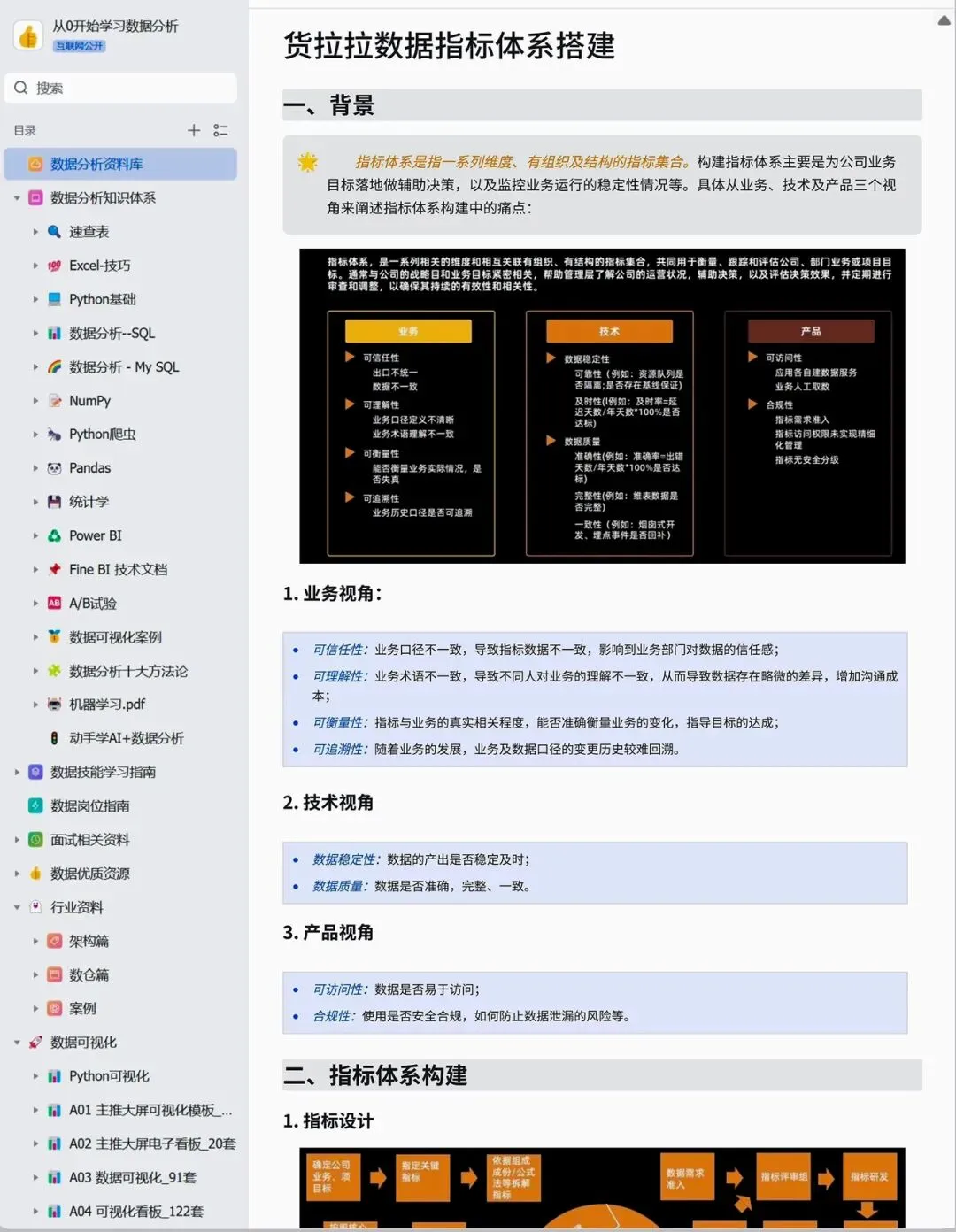Image resolution: width=956 pixels, height=1232 pixels.
Task: Expand the 速查表 tree item
Action: tap(35, 232)
